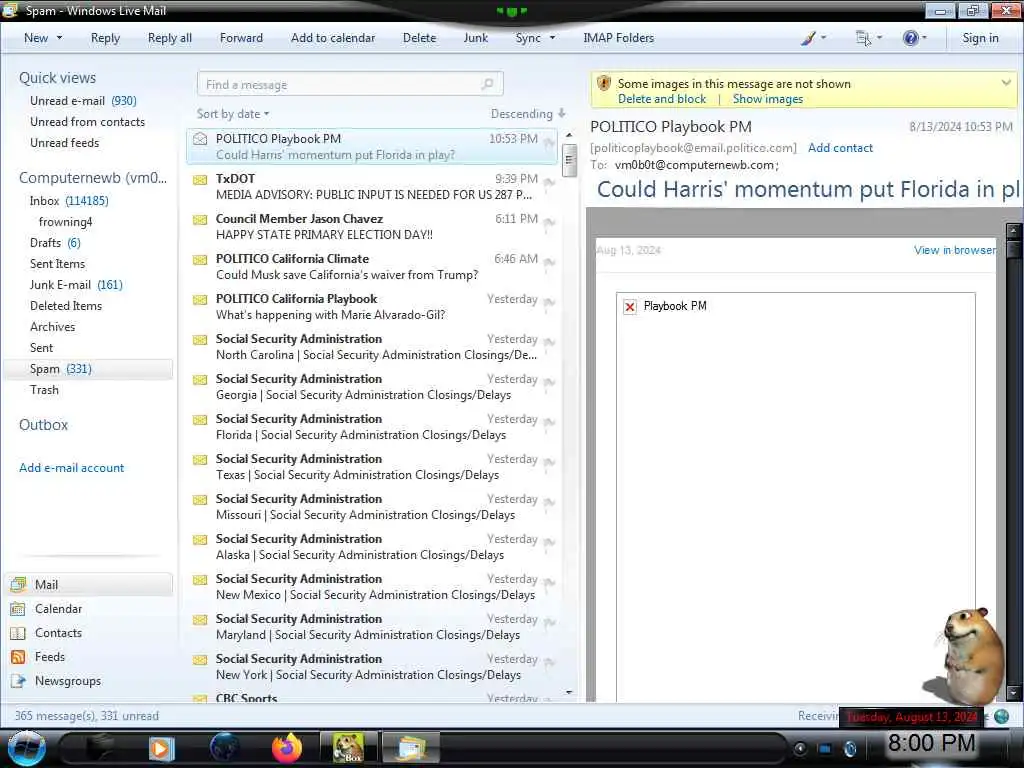Click the envelope icon of TxDOT message
The width and height of the screenshot is (1024, 768).
(x=200, y=179)
